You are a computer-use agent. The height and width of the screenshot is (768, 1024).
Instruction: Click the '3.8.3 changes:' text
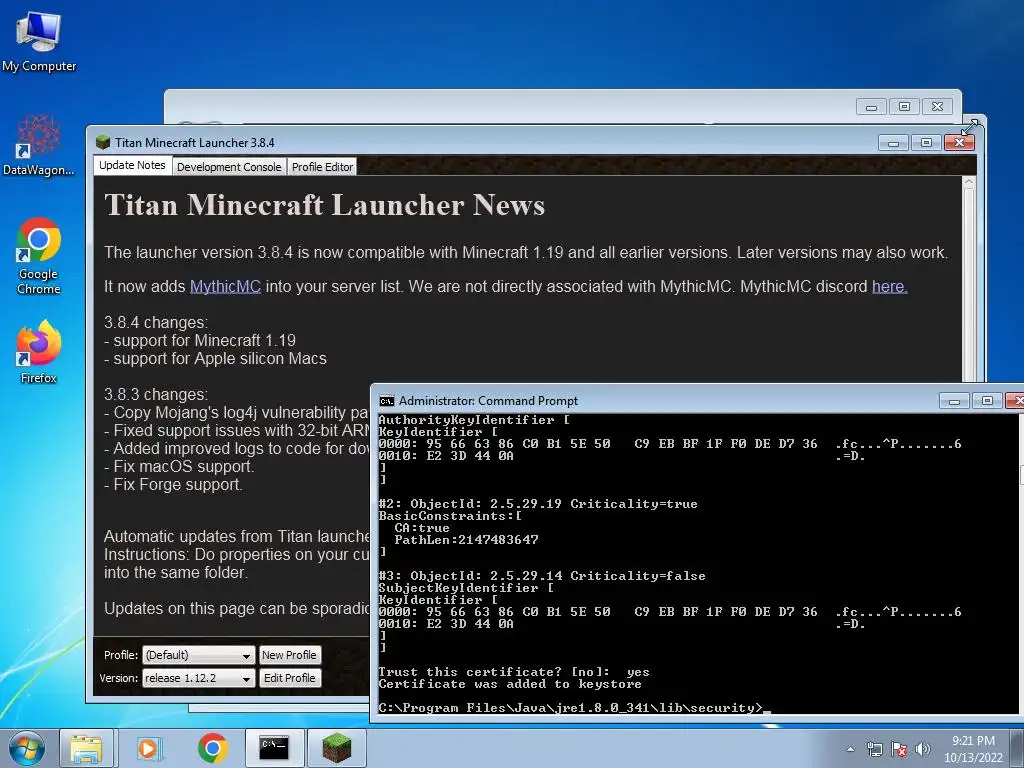[x=156, y=394]
